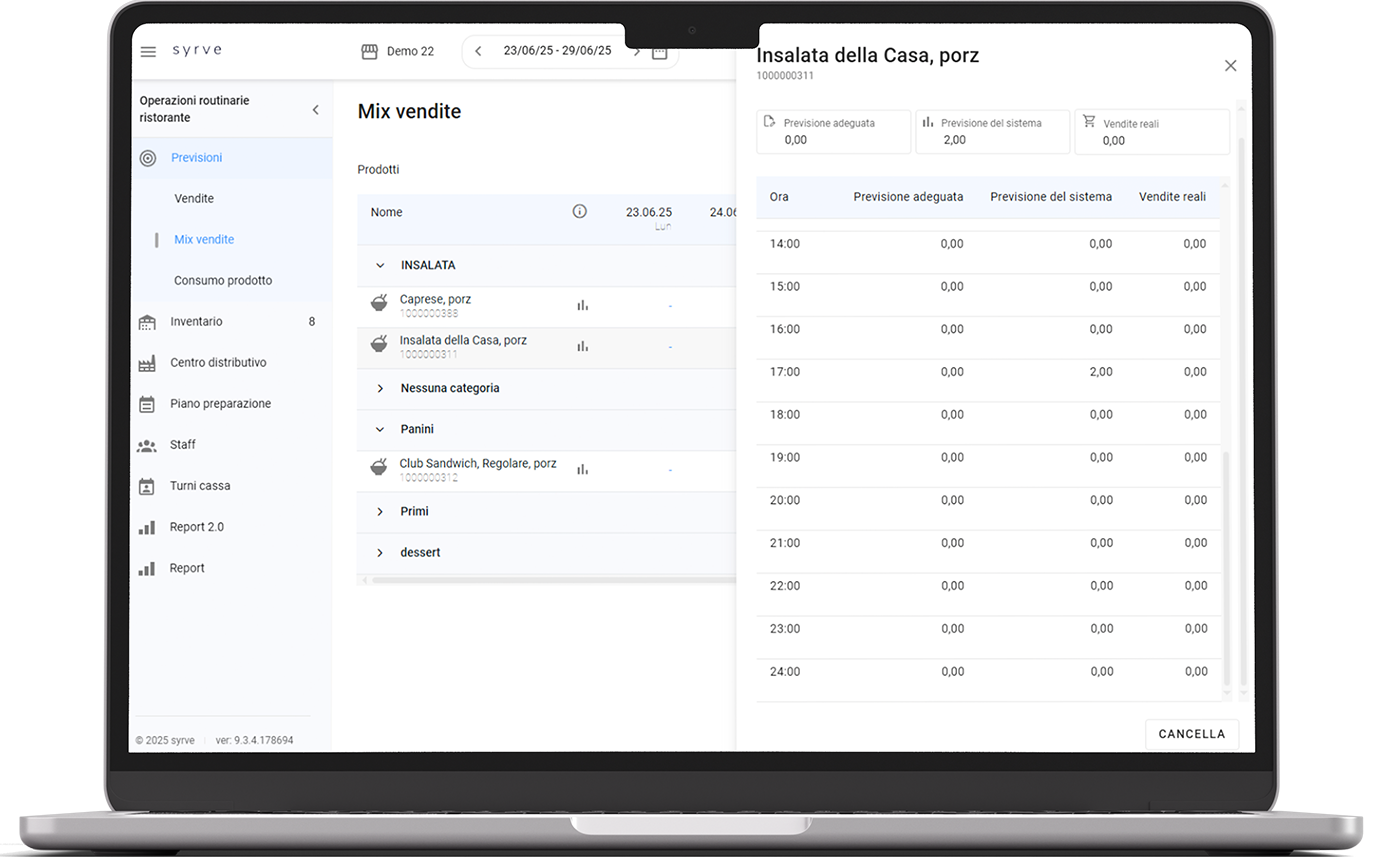Viewport: 1383px width, 864px height.
Task: Open the date range picker 23/06/25 - 29/06/25
Action: (x=555, y=50)
